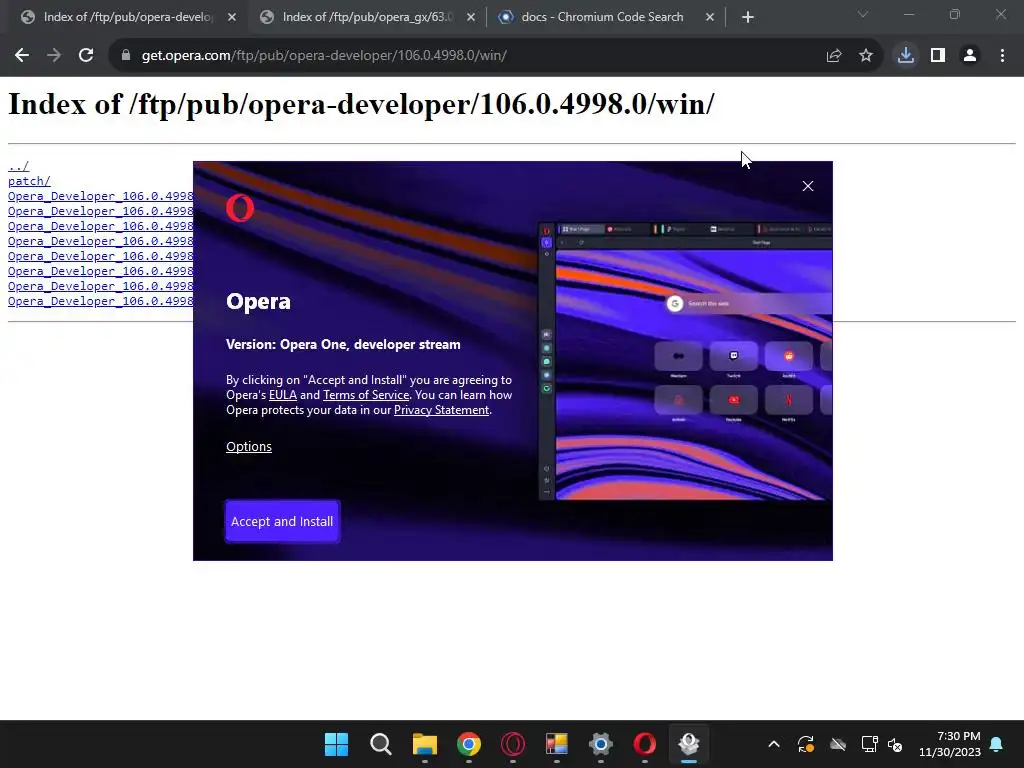Open the colorful tiles taskbar app icon
This screenshot has width=1024, height=768.
(x=556, y=744)
